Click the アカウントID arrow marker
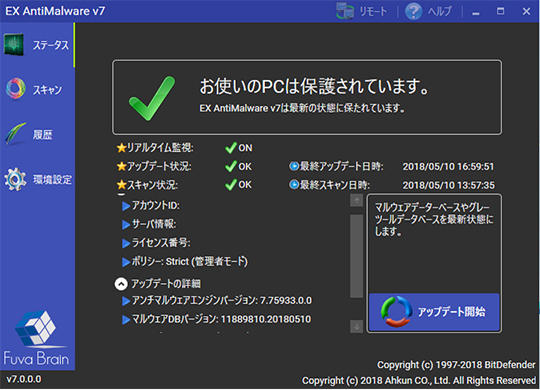The image size is (540, 390). click(126, 206)
